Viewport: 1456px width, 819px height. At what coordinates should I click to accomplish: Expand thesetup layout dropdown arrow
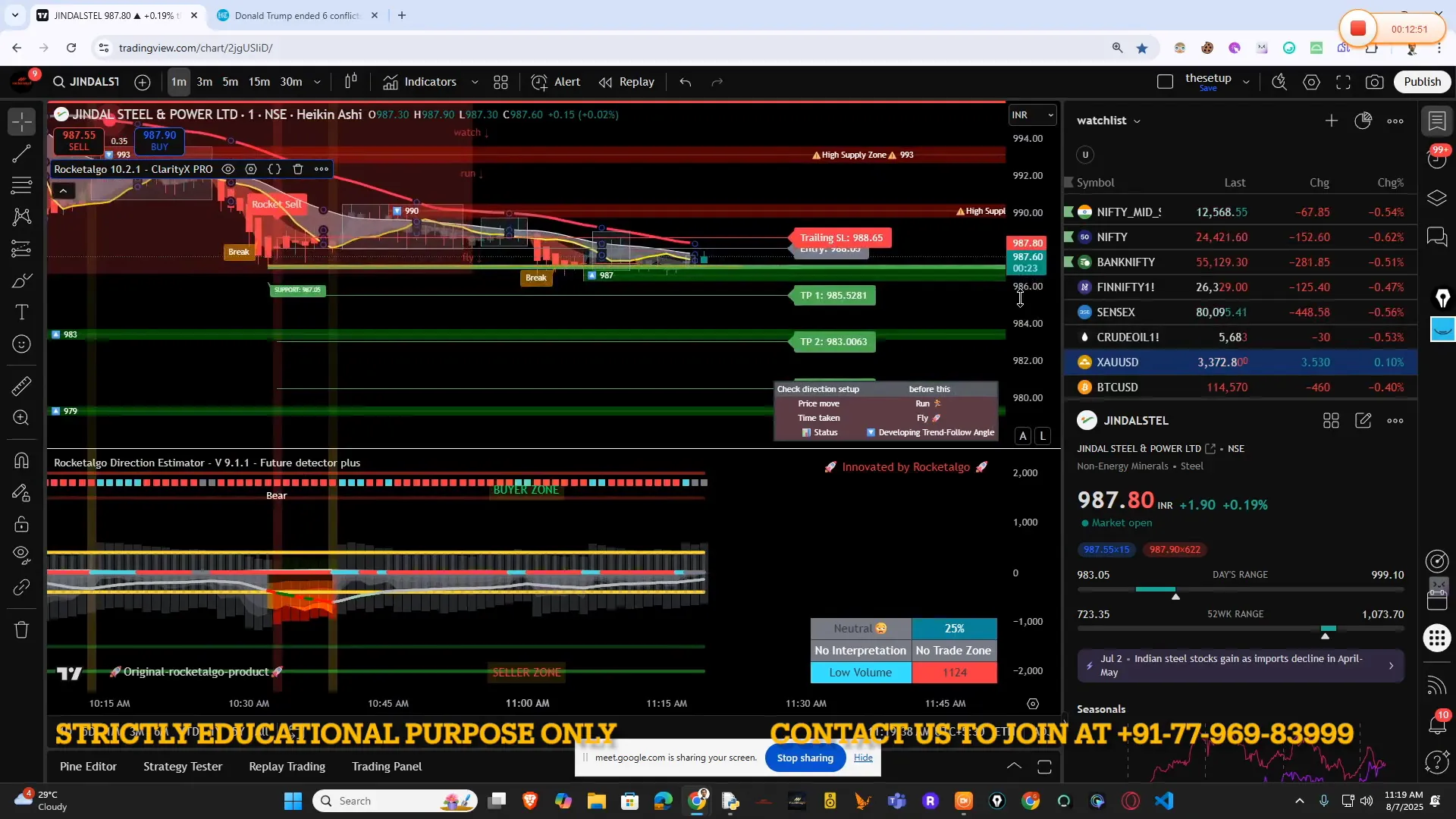(1246, 82)
